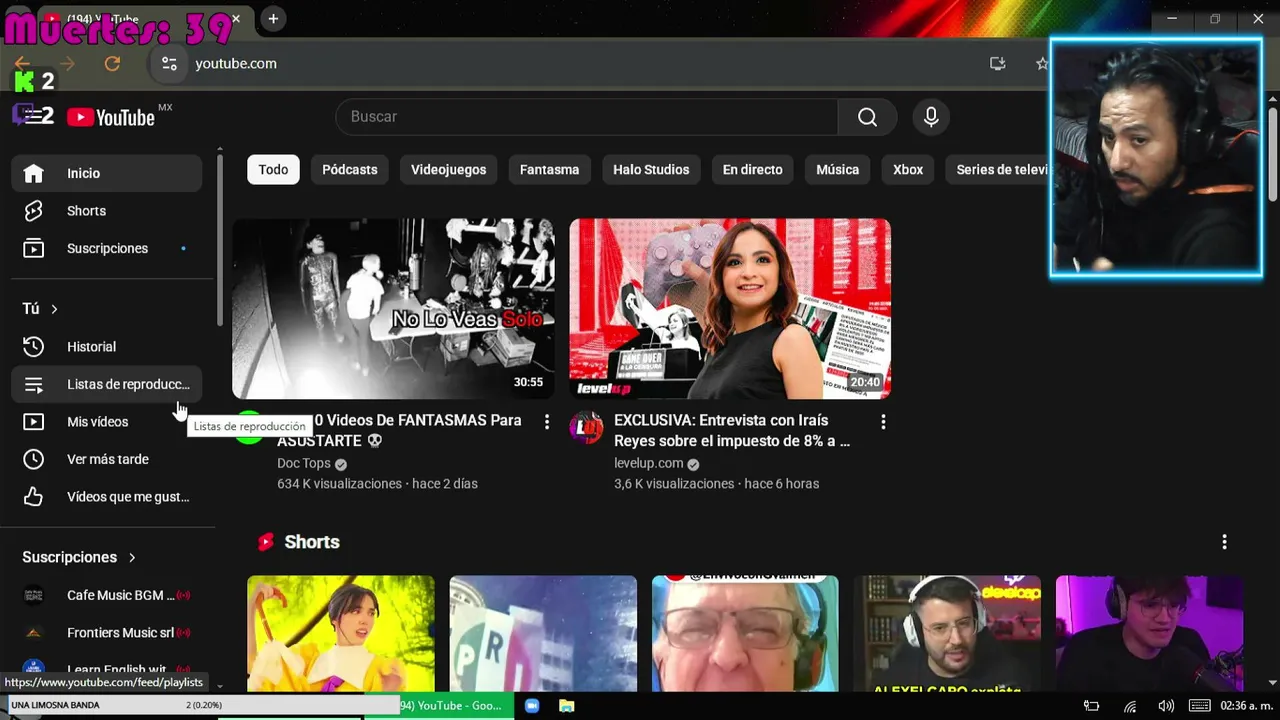Click the Shorts section heading
1280x720 pixels.
tap(311, 542)
